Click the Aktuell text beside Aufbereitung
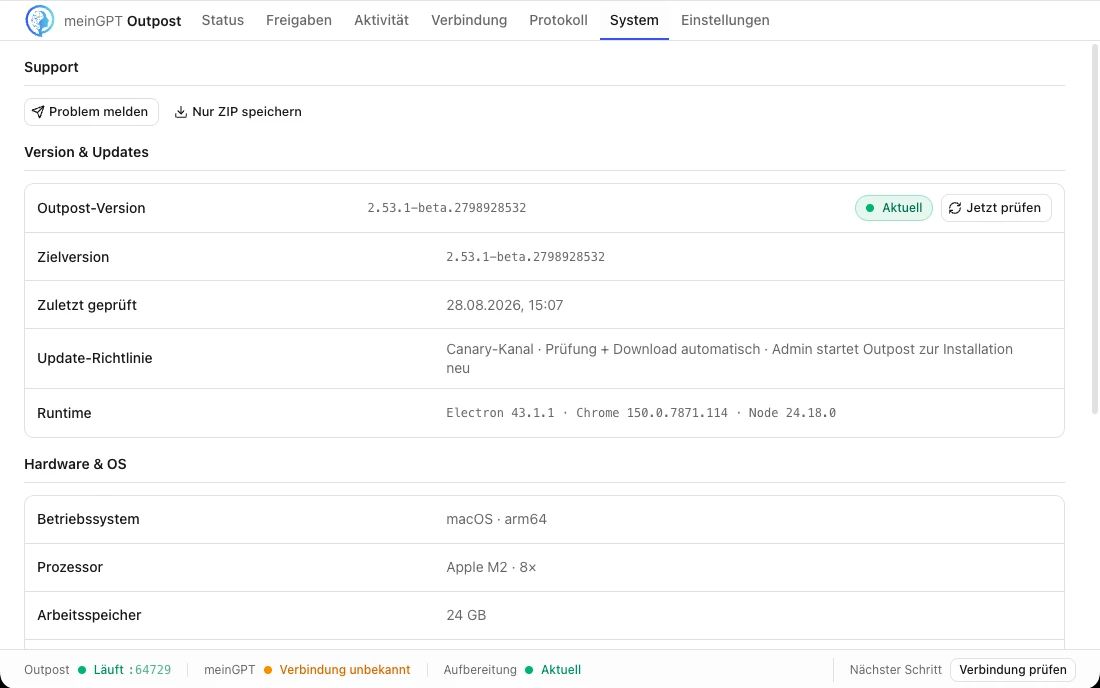 point(561,670)
